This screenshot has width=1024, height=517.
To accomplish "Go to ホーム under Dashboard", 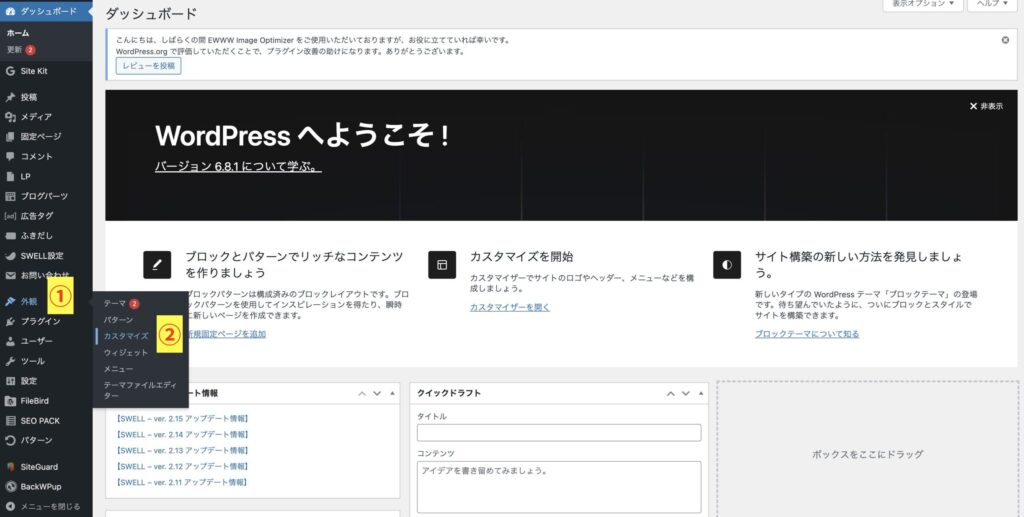I will (18, 33).
